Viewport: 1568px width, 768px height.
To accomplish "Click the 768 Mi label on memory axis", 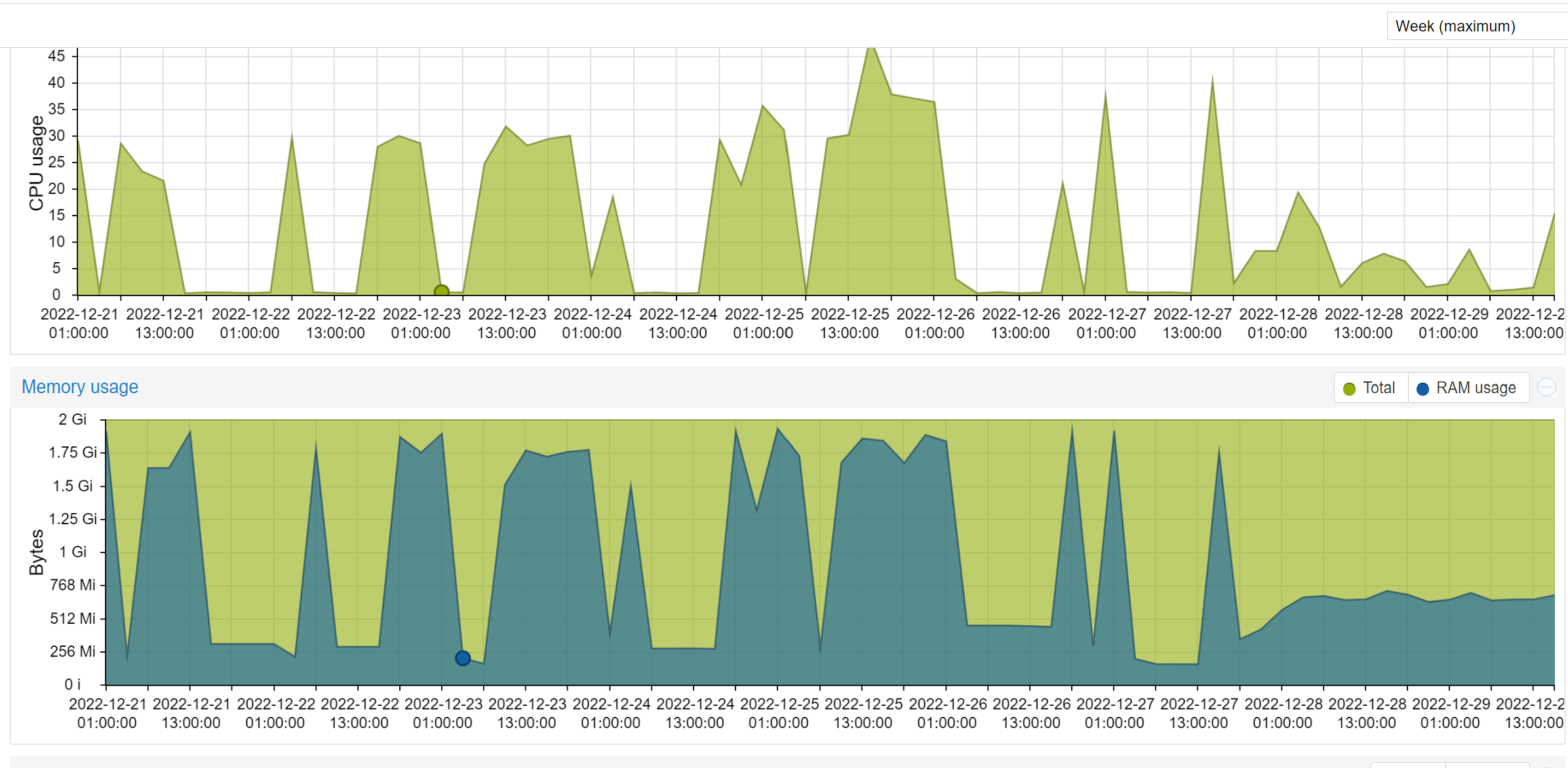I will [x=72, y=585].
